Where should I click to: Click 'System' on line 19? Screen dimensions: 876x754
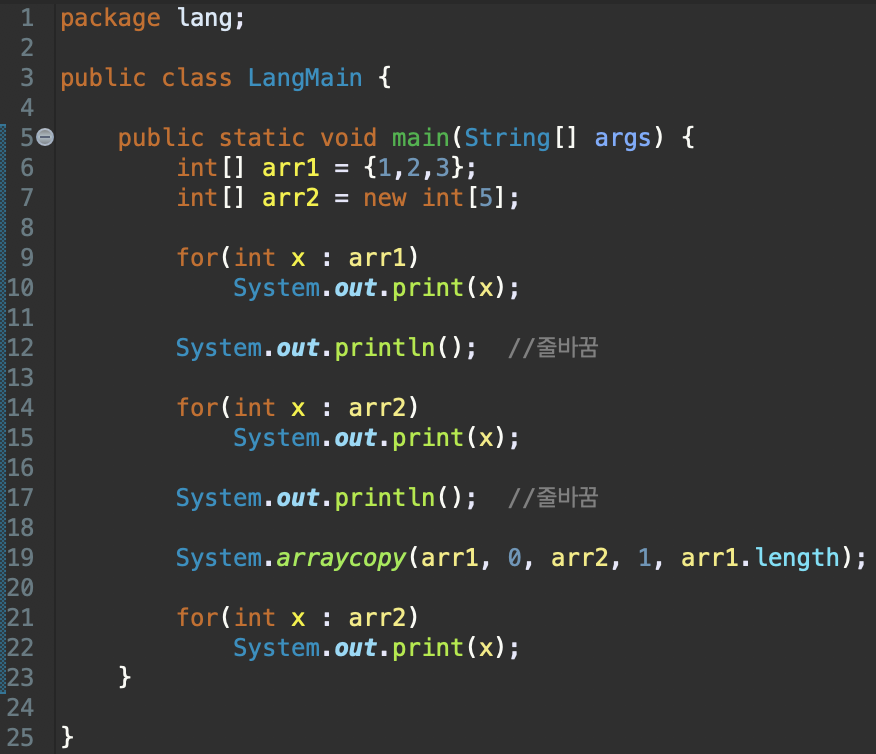[219, 558]
